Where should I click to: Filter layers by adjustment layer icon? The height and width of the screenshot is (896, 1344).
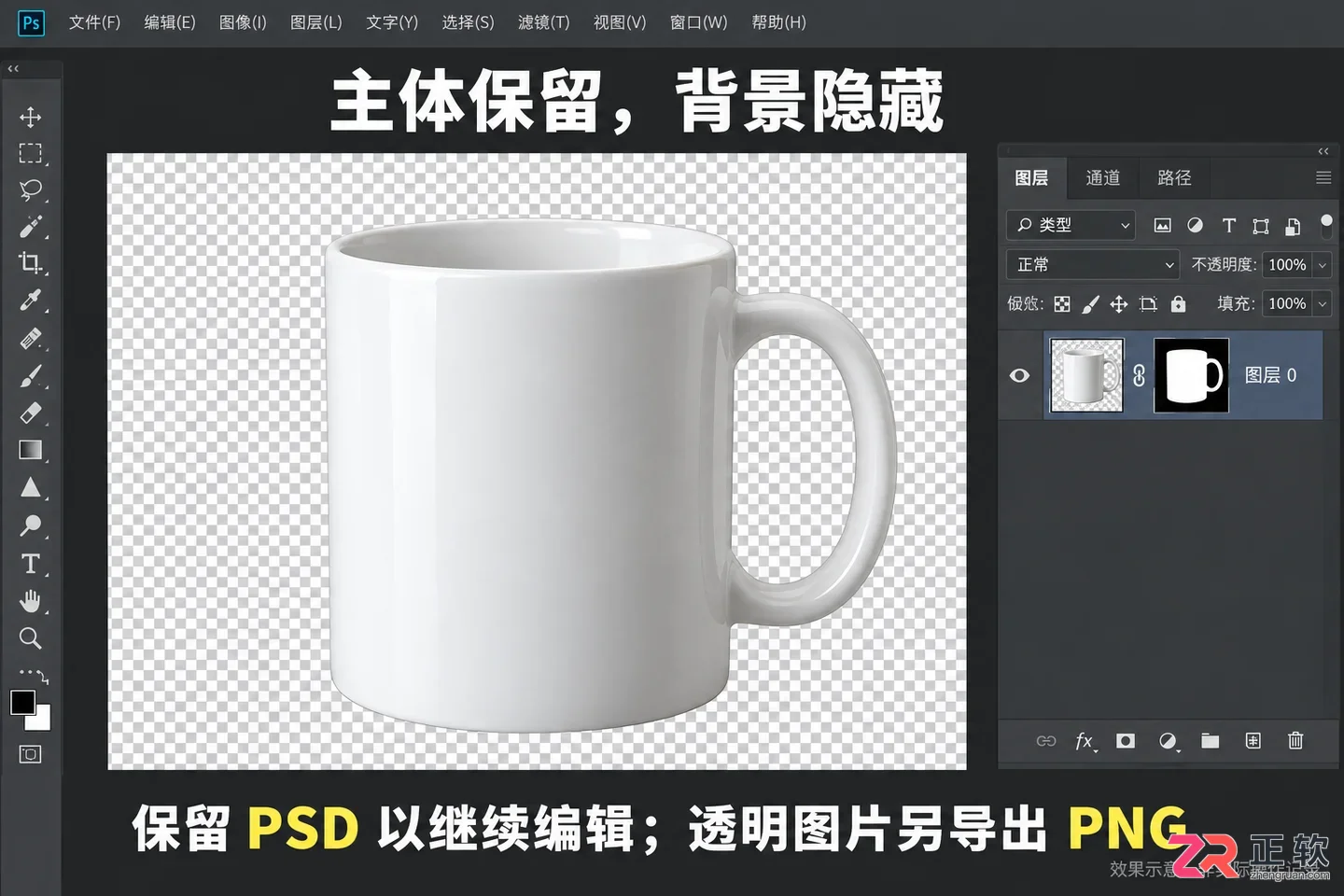pyautogui.click(x=1195, y=225)
